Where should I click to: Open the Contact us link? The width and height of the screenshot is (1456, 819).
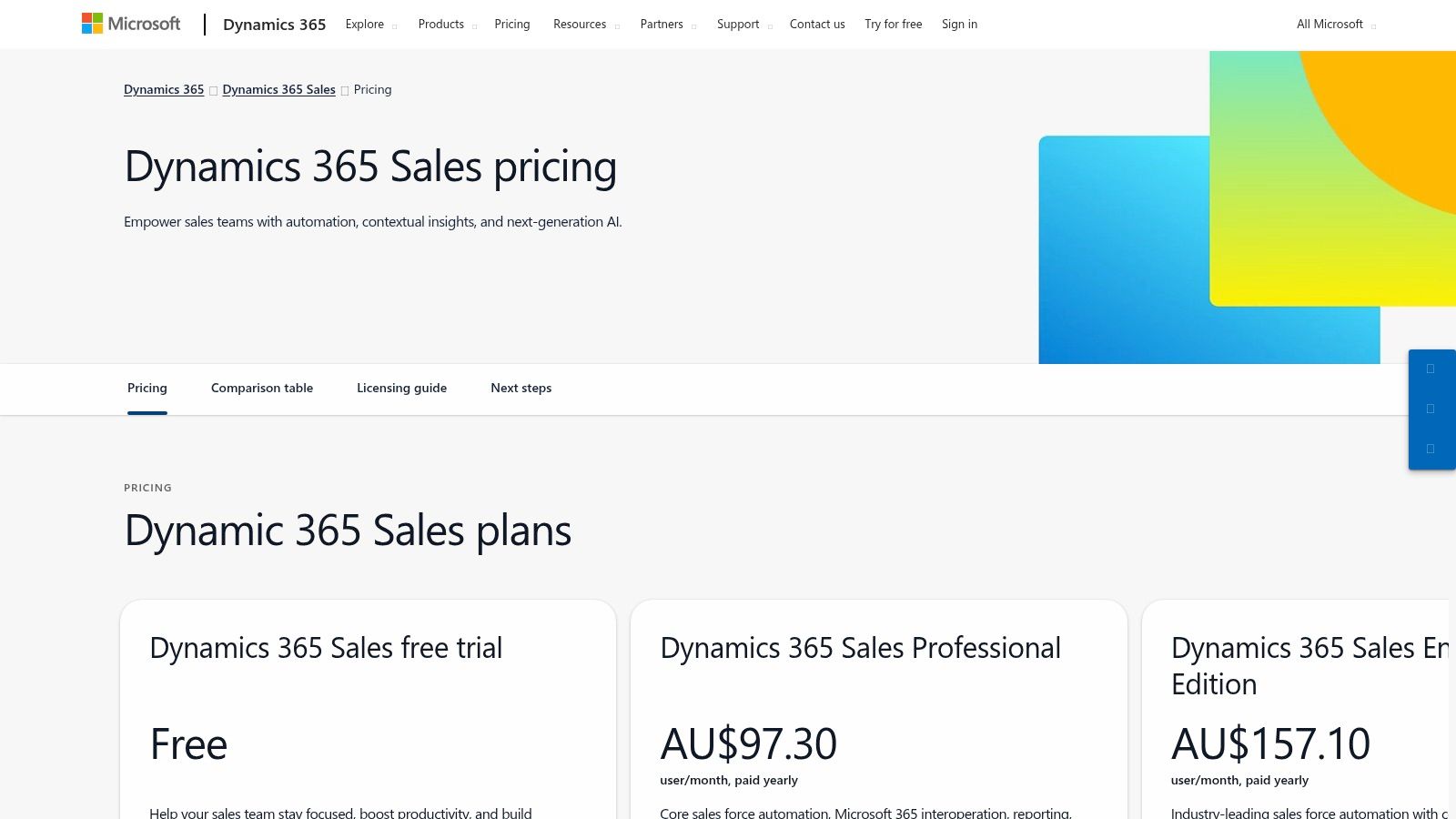click(x=817, y=25)
